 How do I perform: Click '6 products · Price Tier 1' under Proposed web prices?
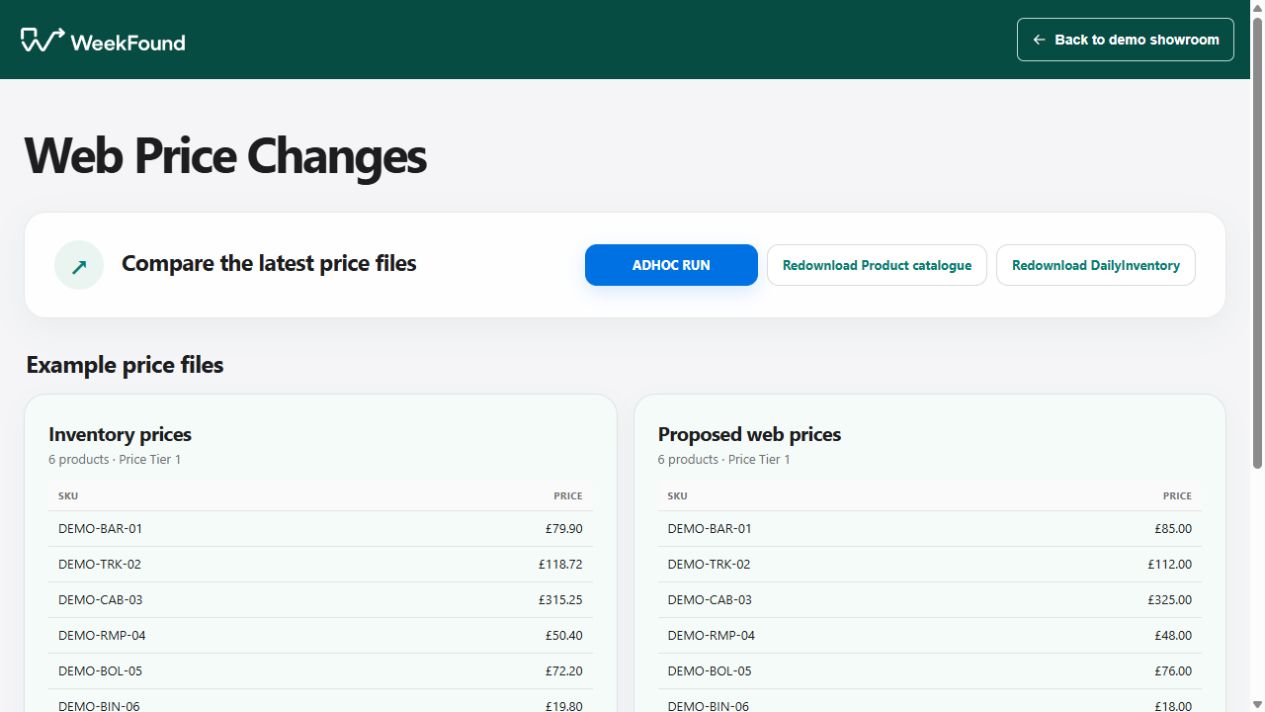point(724,460)
